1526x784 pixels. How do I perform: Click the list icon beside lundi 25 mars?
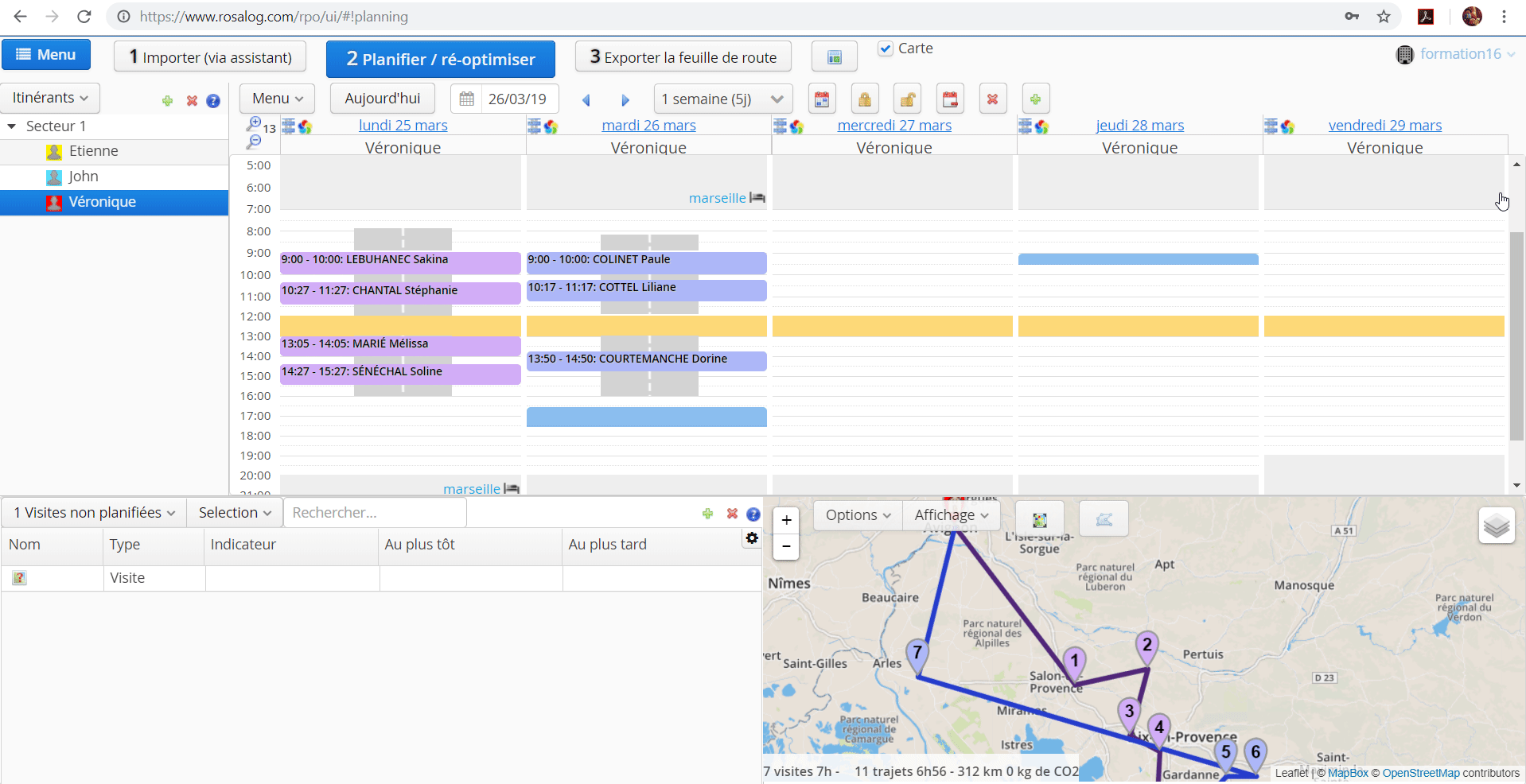tap(289, 126)
